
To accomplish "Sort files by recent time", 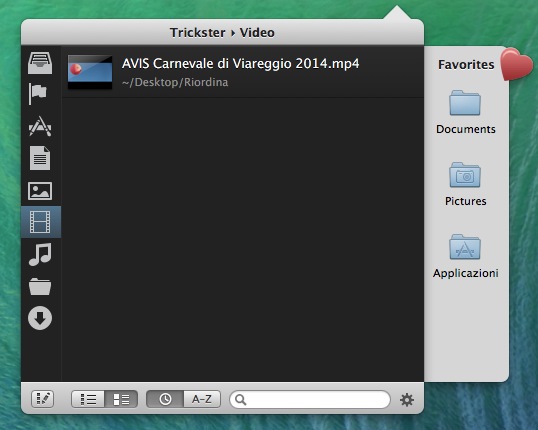I will 165,399.
